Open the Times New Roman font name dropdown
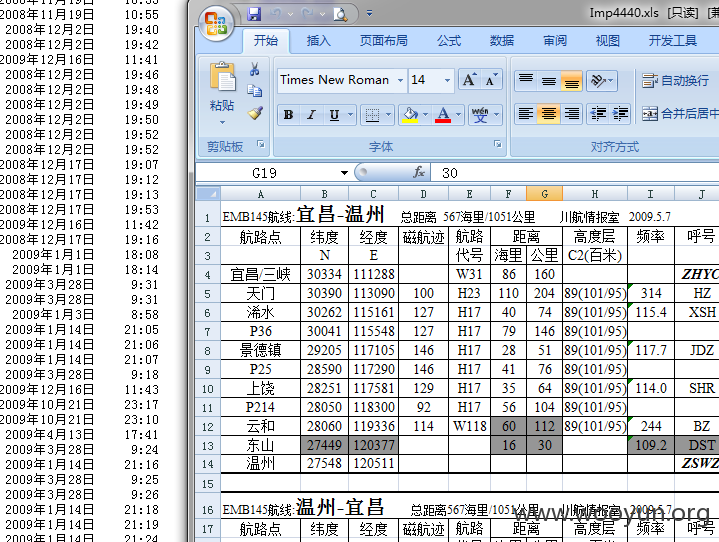The width and height of the screenshot is (719, 542). (x=400, y=80)
